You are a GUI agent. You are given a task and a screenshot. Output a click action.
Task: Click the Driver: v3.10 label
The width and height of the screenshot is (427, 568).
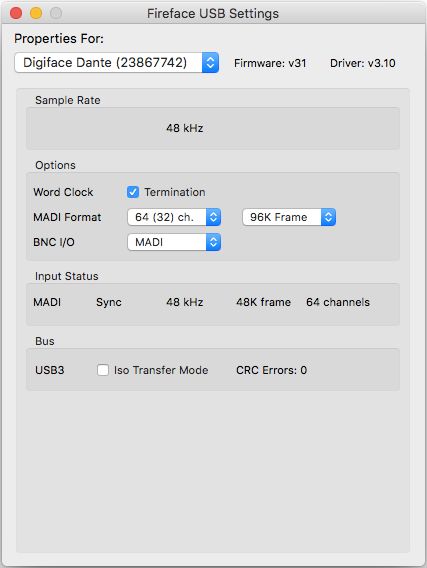point(363,63)
